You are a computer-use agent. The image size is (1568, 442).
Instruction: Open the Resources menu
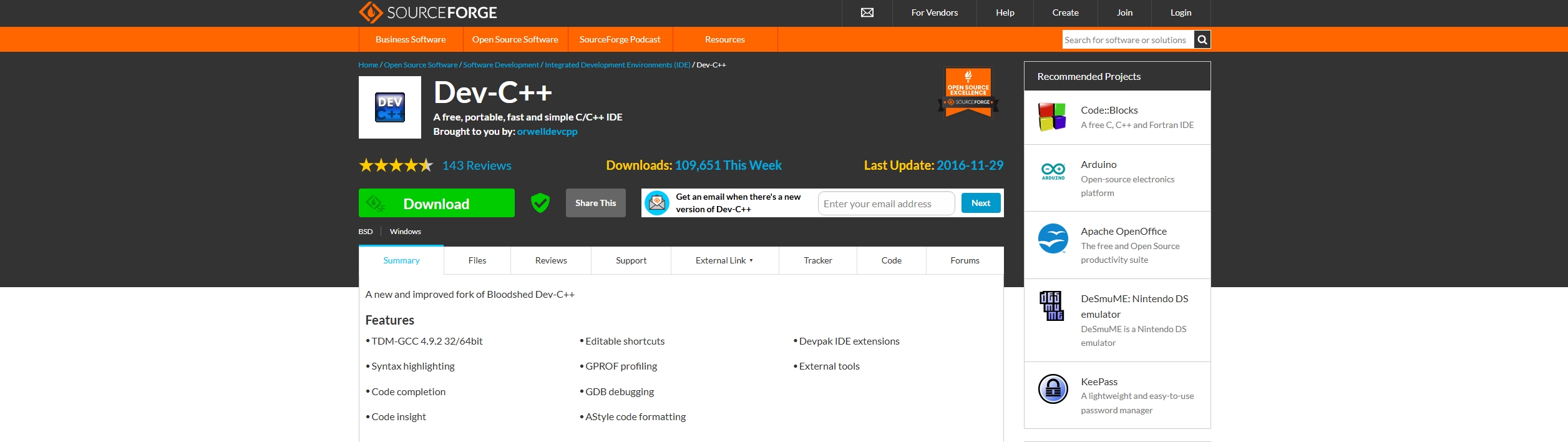click(x=725, y=39)
